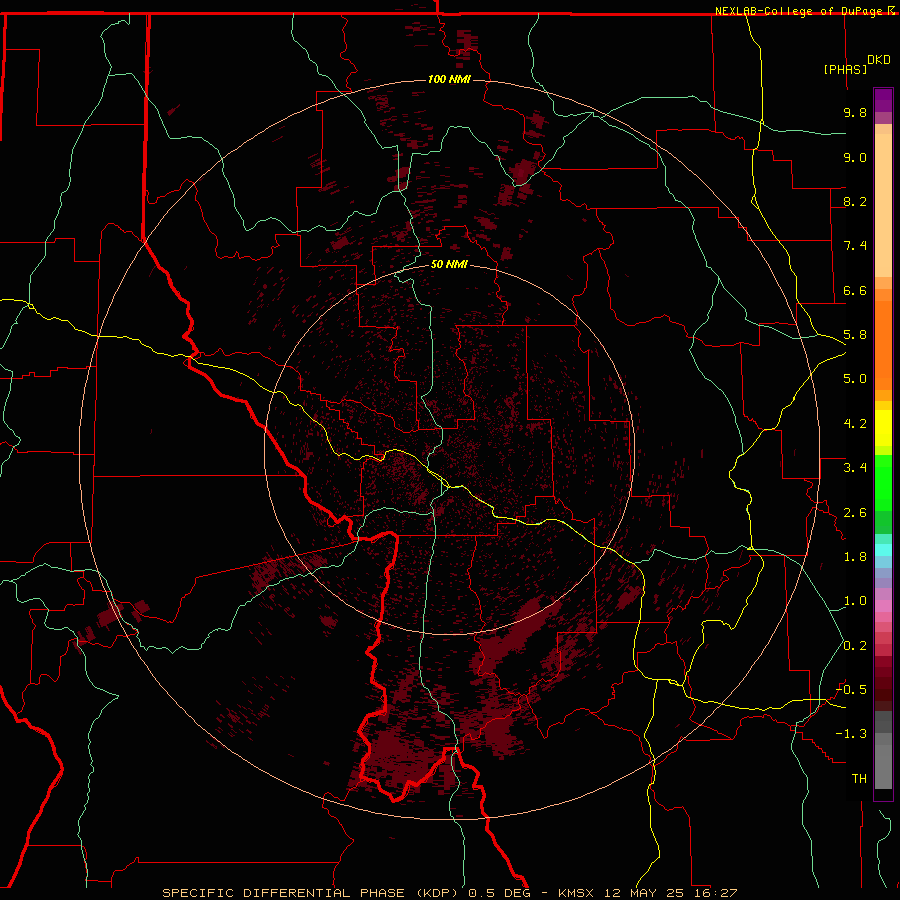Click the 5.8 scale value
900x900 pixels.
pos(855,335)
